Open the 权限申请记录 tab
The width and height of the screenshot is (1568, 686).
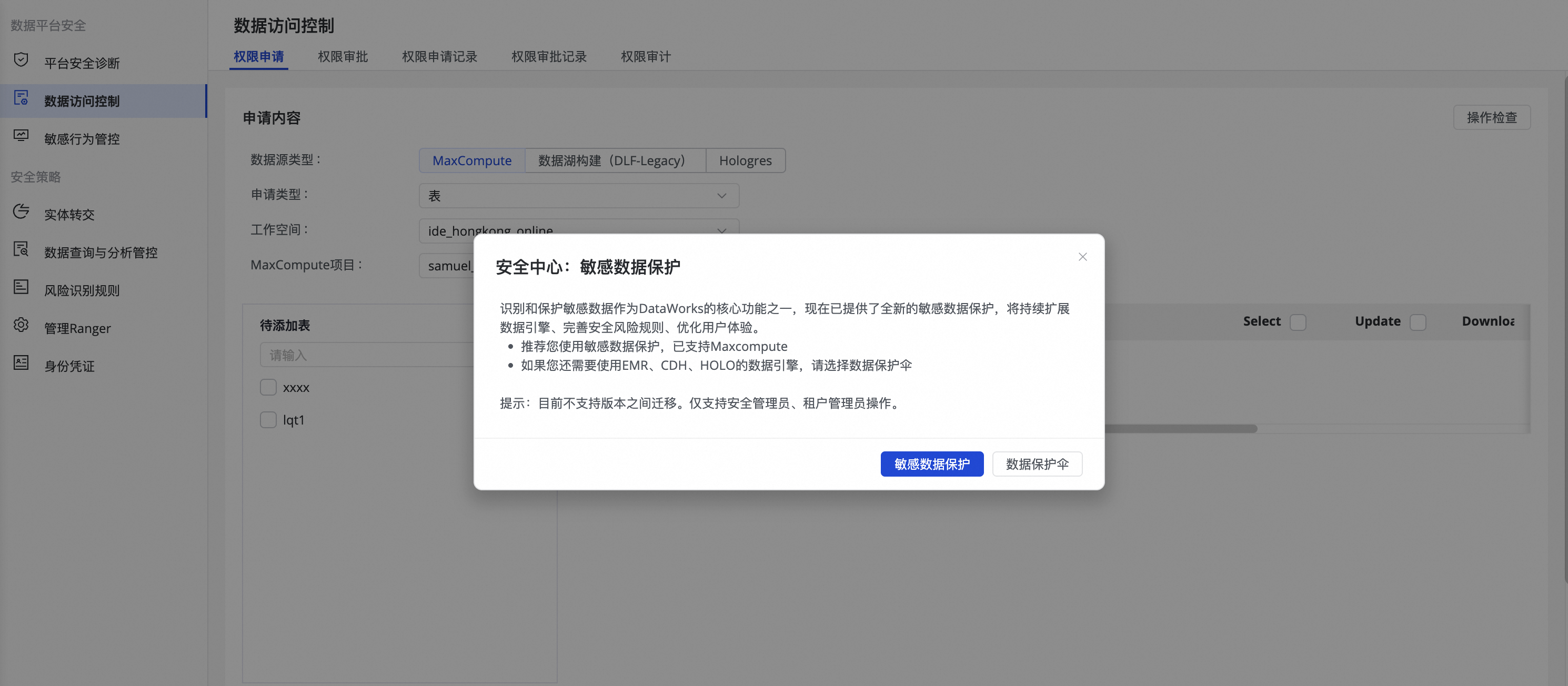tap(439, 57)
